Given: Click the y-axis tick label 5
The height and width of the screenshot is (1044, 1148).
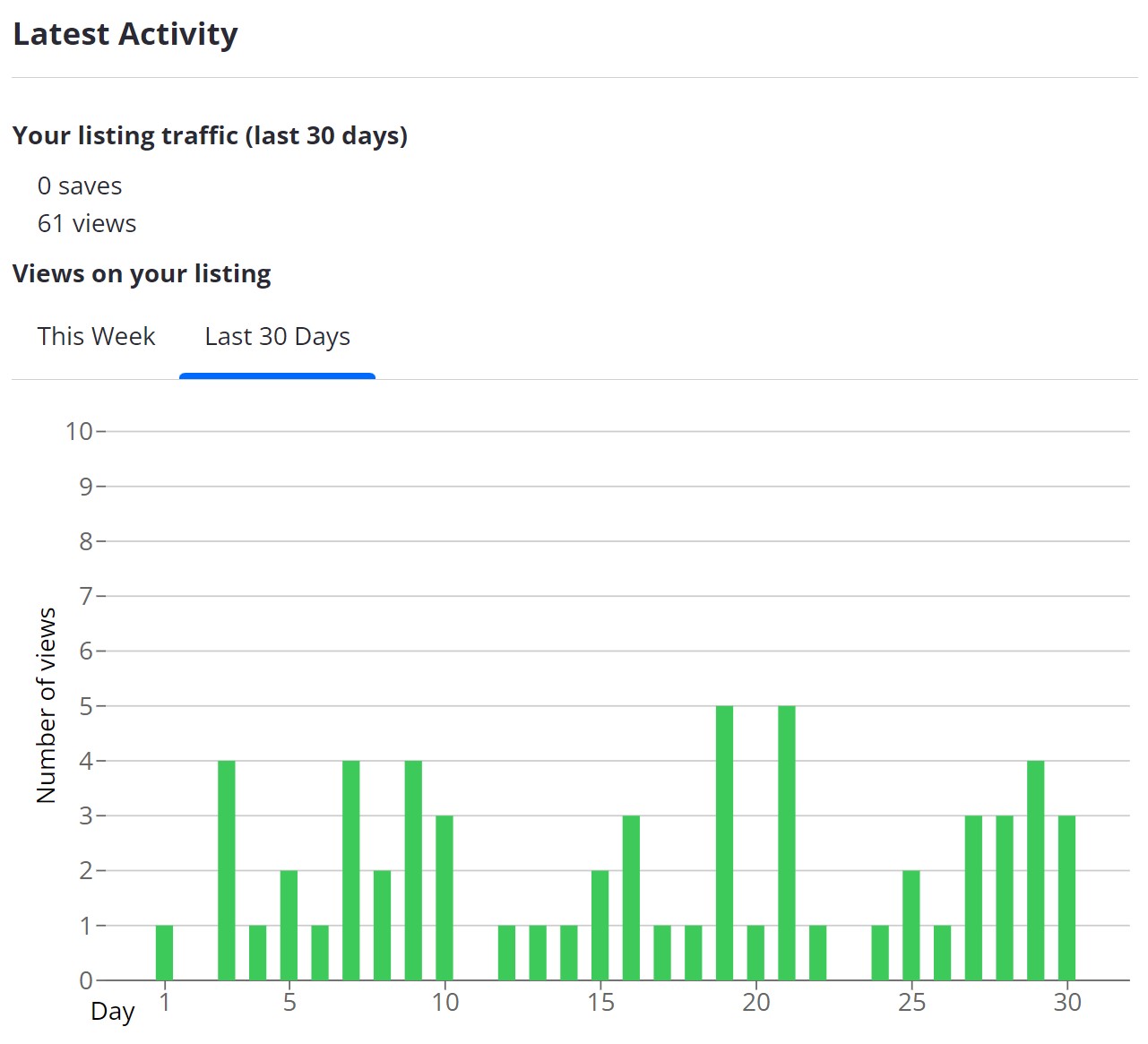Looking at the screenshot, I should 86,706.
